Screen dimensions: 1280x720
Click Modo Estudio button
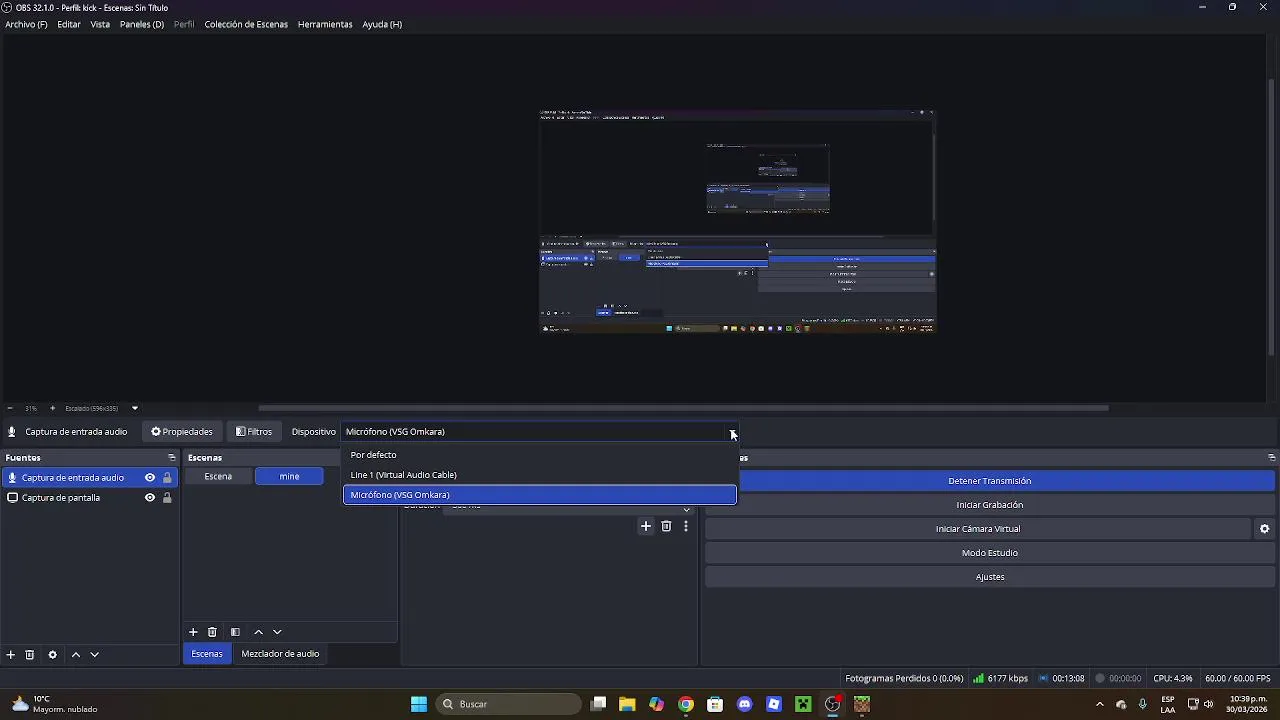coord(989,553)
